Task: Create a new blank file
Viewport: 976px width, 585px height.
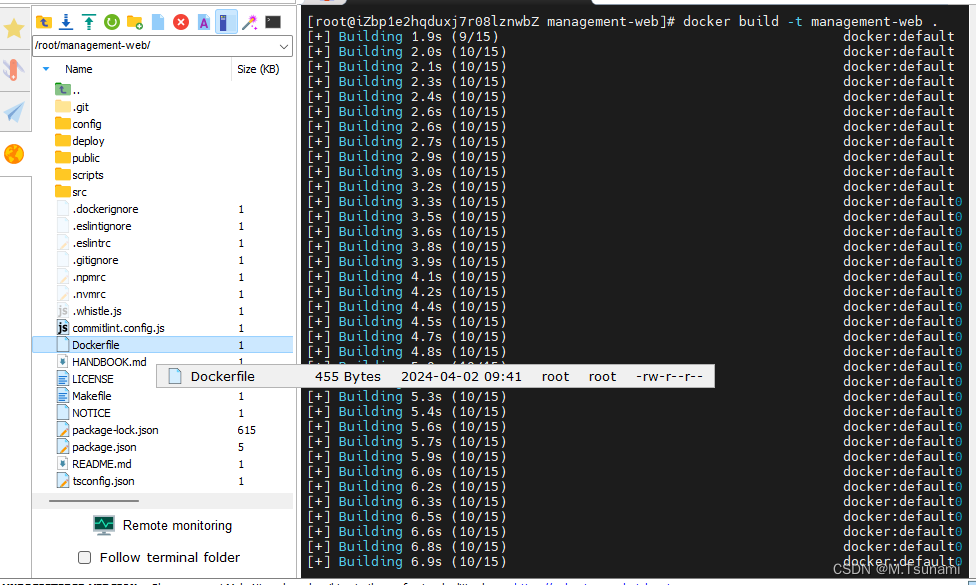Action: 158,21
